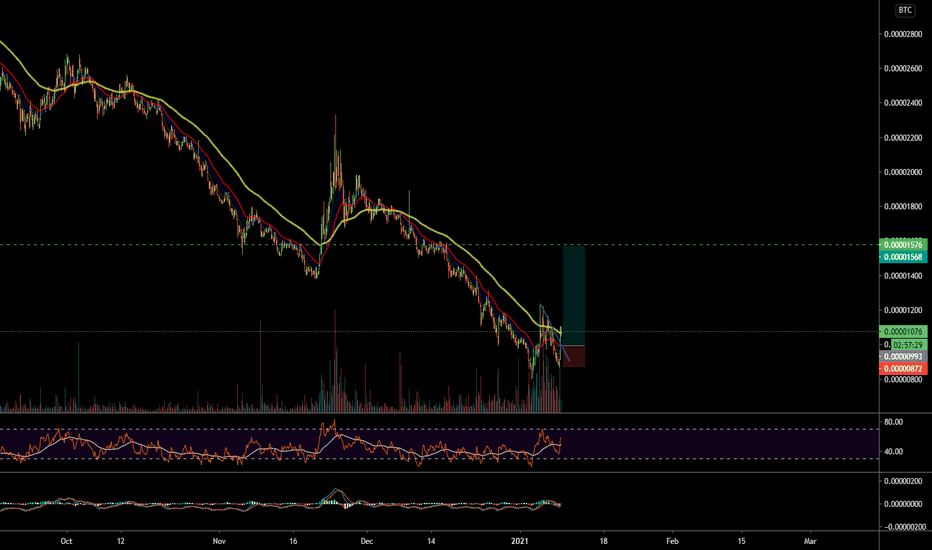Viewport: 932px width, 550px height.
Task: Click the 0.00001576 green price label
Action: [x=903, y=245]
